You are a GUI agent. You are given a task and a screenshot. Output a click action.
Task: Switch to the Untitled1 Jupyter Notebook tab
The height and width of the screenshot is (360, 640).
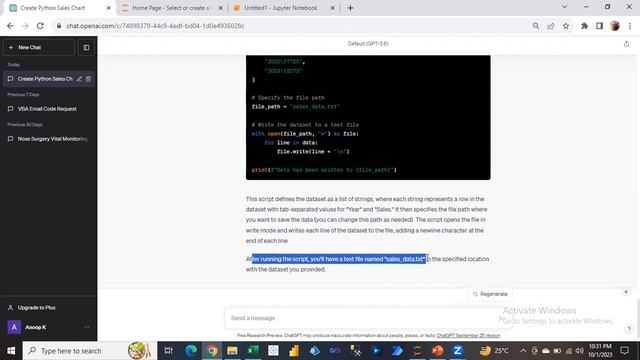[x=281, y=8]
